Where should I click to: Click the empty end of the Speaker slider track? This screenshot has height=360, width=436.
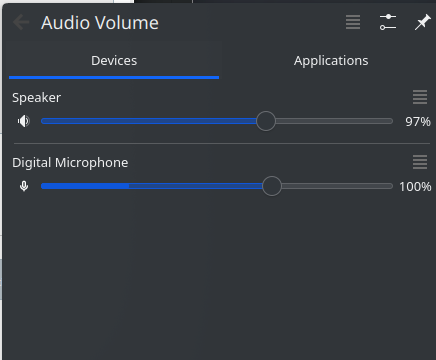pos(334,121)
